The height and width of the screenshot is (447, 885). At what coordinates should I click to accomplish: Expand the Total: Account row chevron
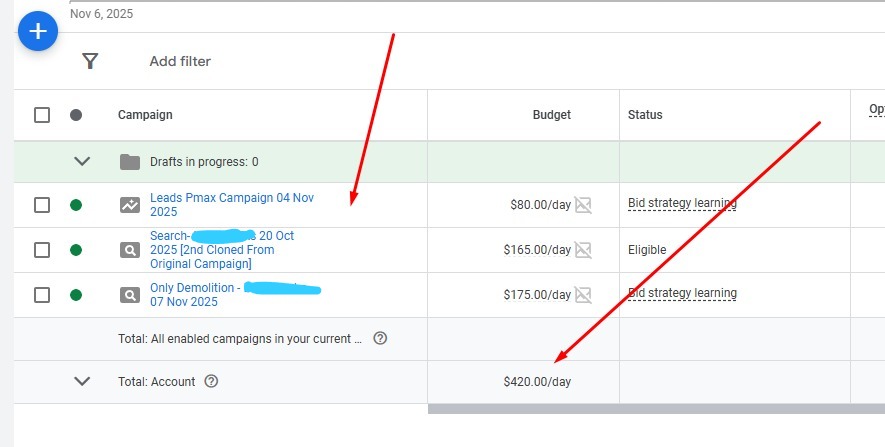(83, 382)
